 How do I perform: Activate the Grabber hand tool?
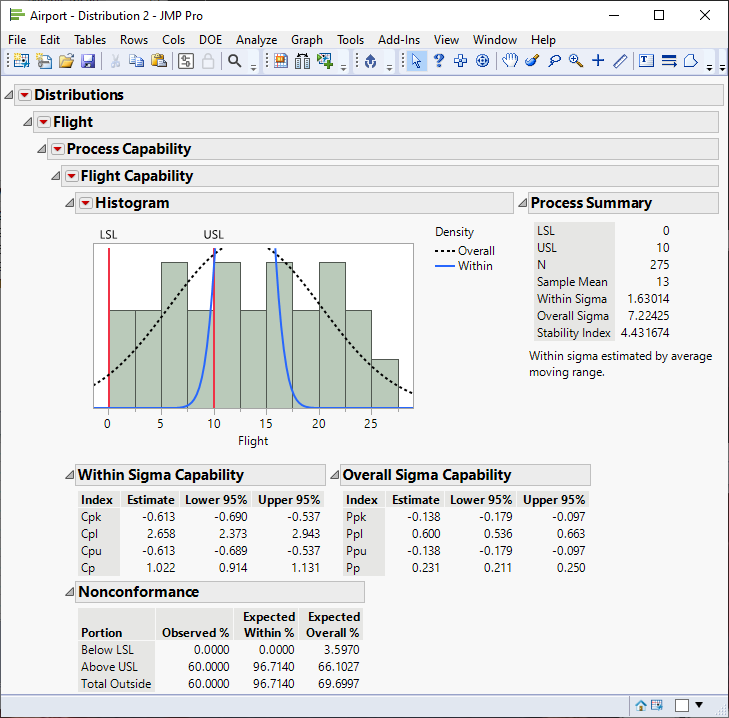[x=510, y=61]
